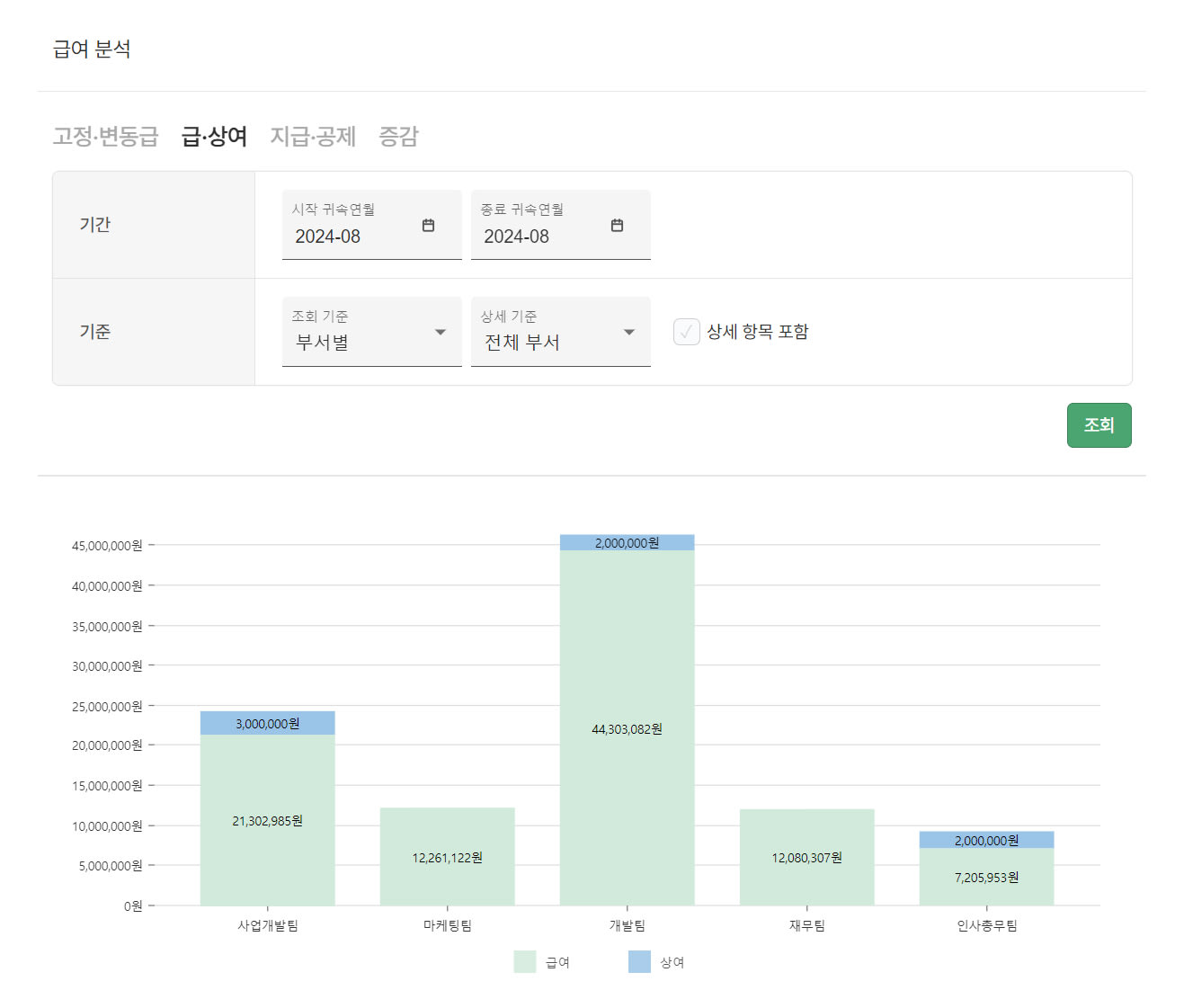The height and width of the screenshot is (1008, 1184).
Task: Open calendar icon for 종료 귀속연월
Action: click(617, 225)
